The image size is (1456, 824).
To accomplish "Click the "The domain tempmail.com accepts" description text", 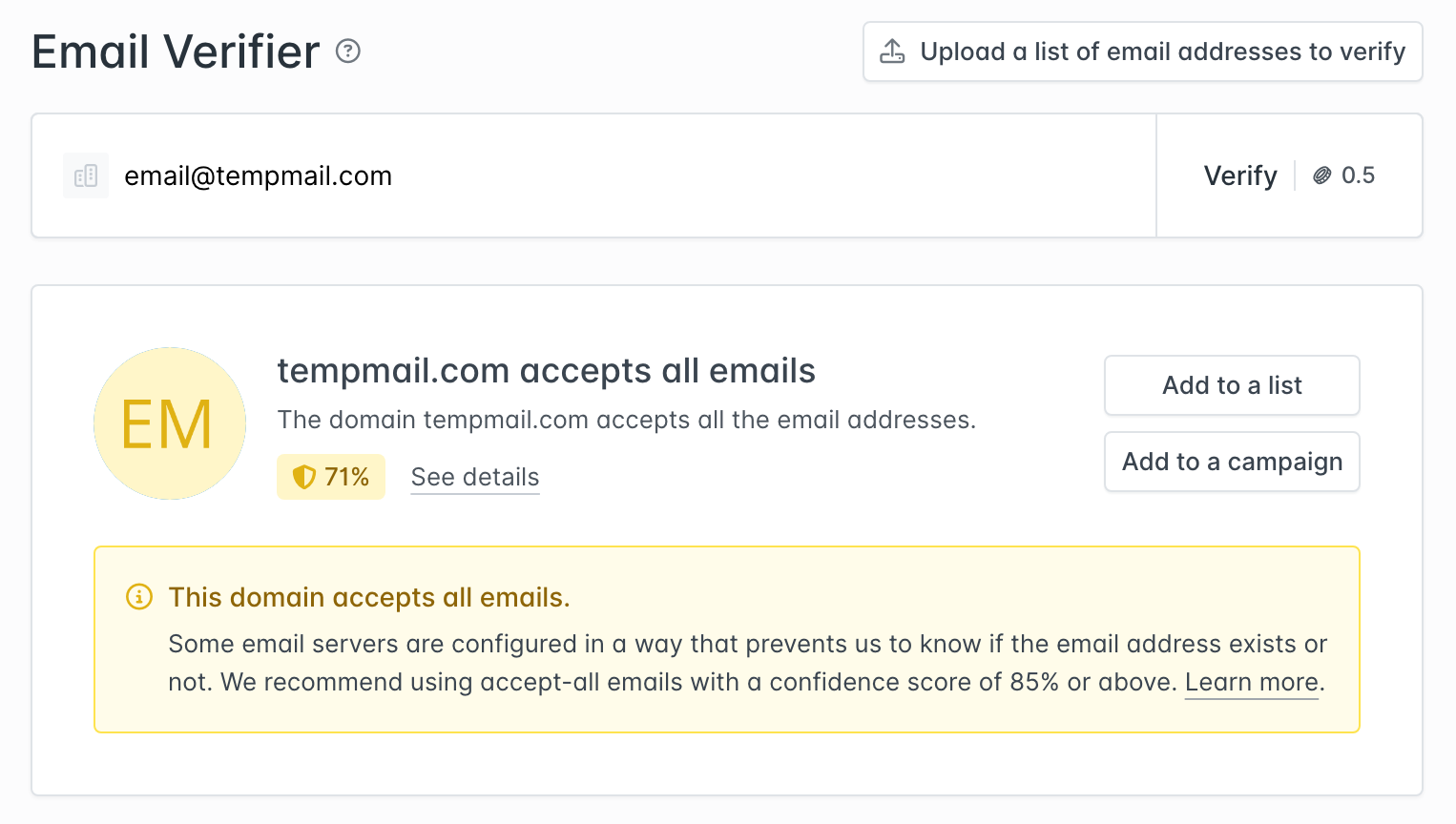I will [626, 420].
